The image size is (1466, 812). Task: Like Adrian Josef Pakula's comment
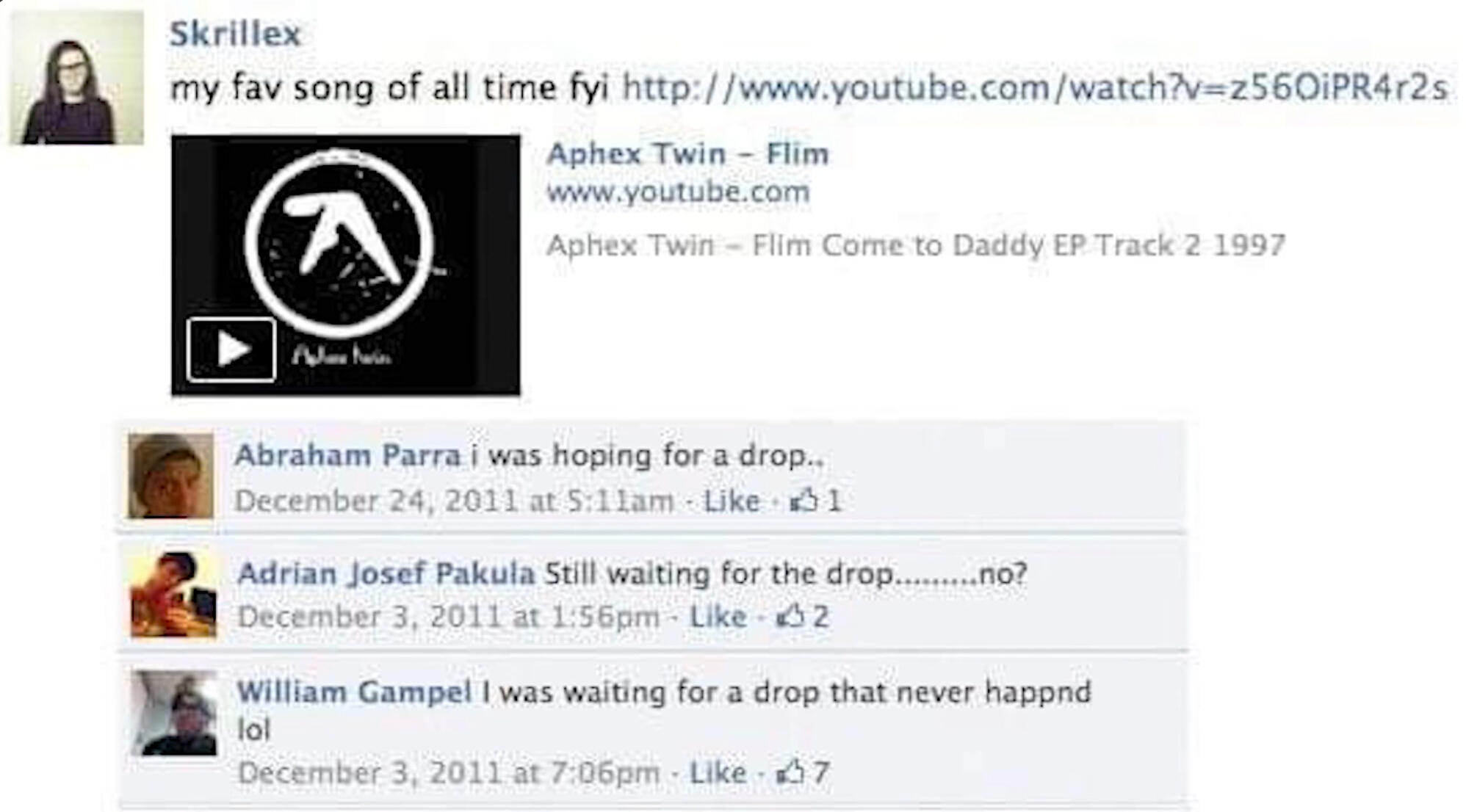pos(718,617)
